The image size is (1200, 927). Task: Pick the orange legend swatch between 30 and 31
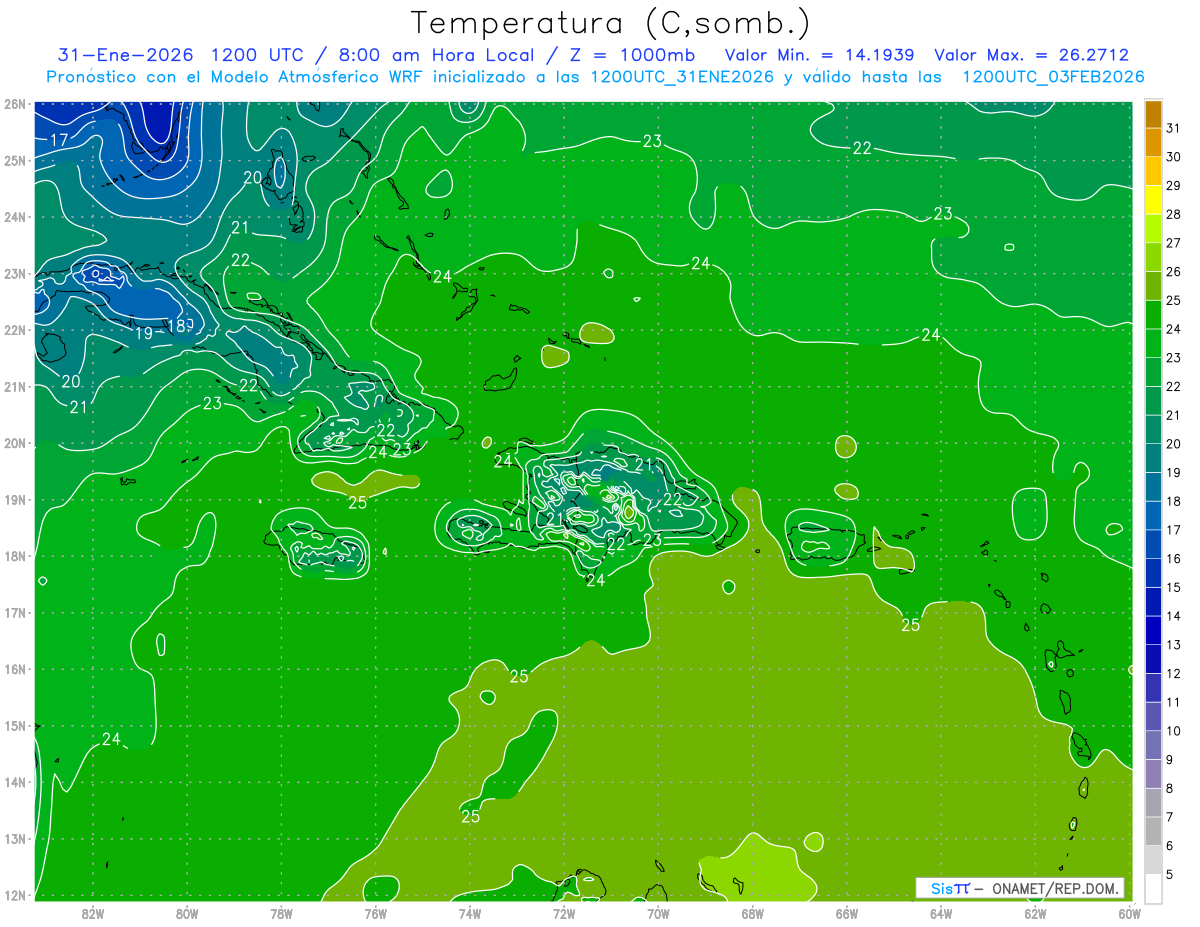(1153, 142)
